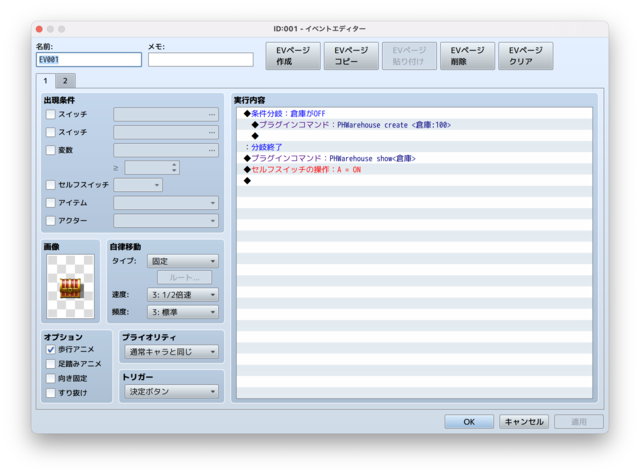Select the empty diamond line inside the branch
The height and width of the screenshot is (475, 640).
coord(414,136)
